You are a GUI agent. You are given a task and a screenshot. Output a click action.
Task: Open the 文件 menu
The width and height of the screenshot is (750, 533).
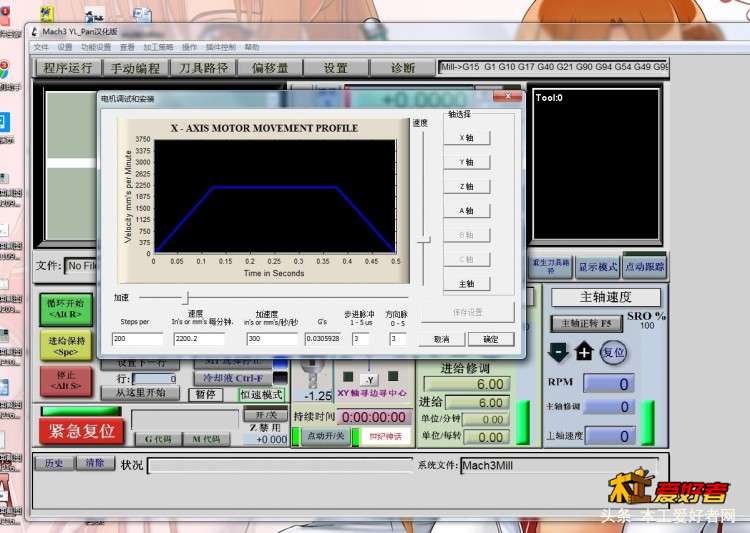click(41, 47)
